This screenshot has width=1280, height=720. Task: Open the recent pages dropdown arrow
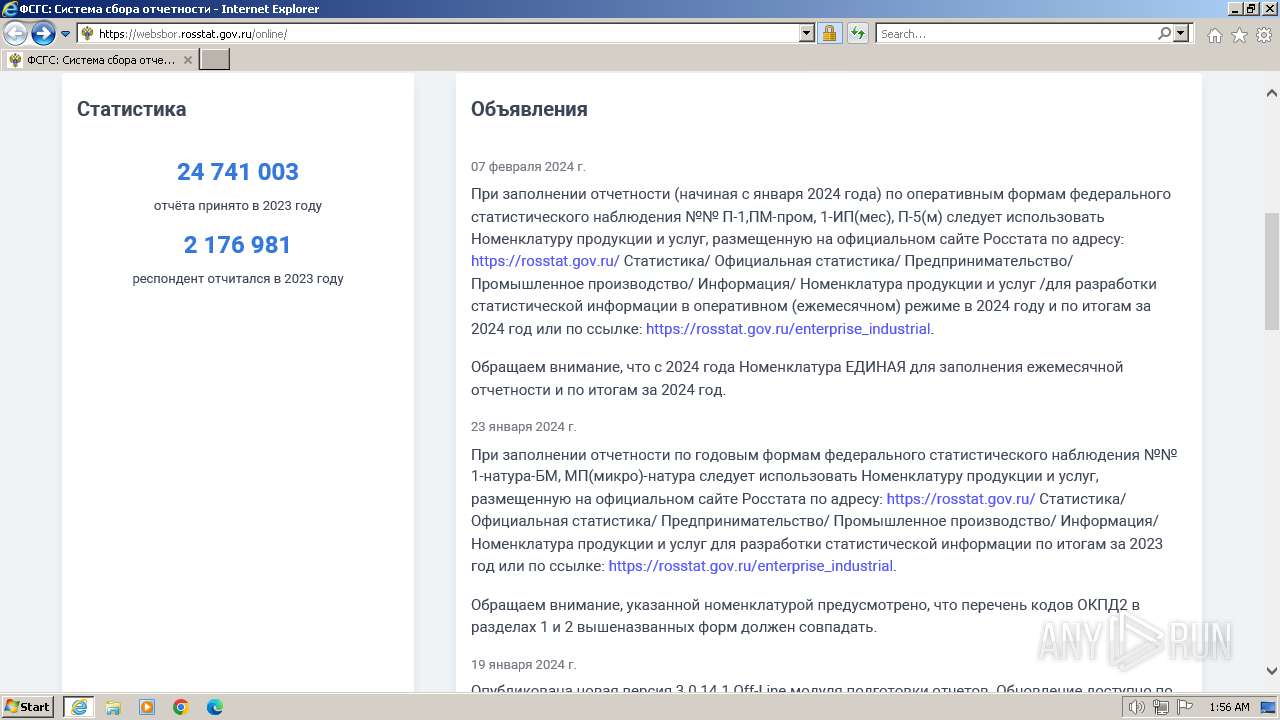(66, 34)
